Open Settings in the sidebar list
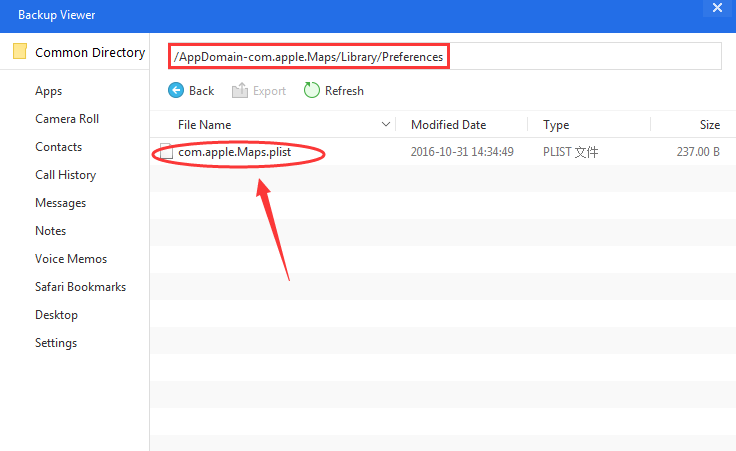Screen dimensions: 736x451 [x=56, y=343]
